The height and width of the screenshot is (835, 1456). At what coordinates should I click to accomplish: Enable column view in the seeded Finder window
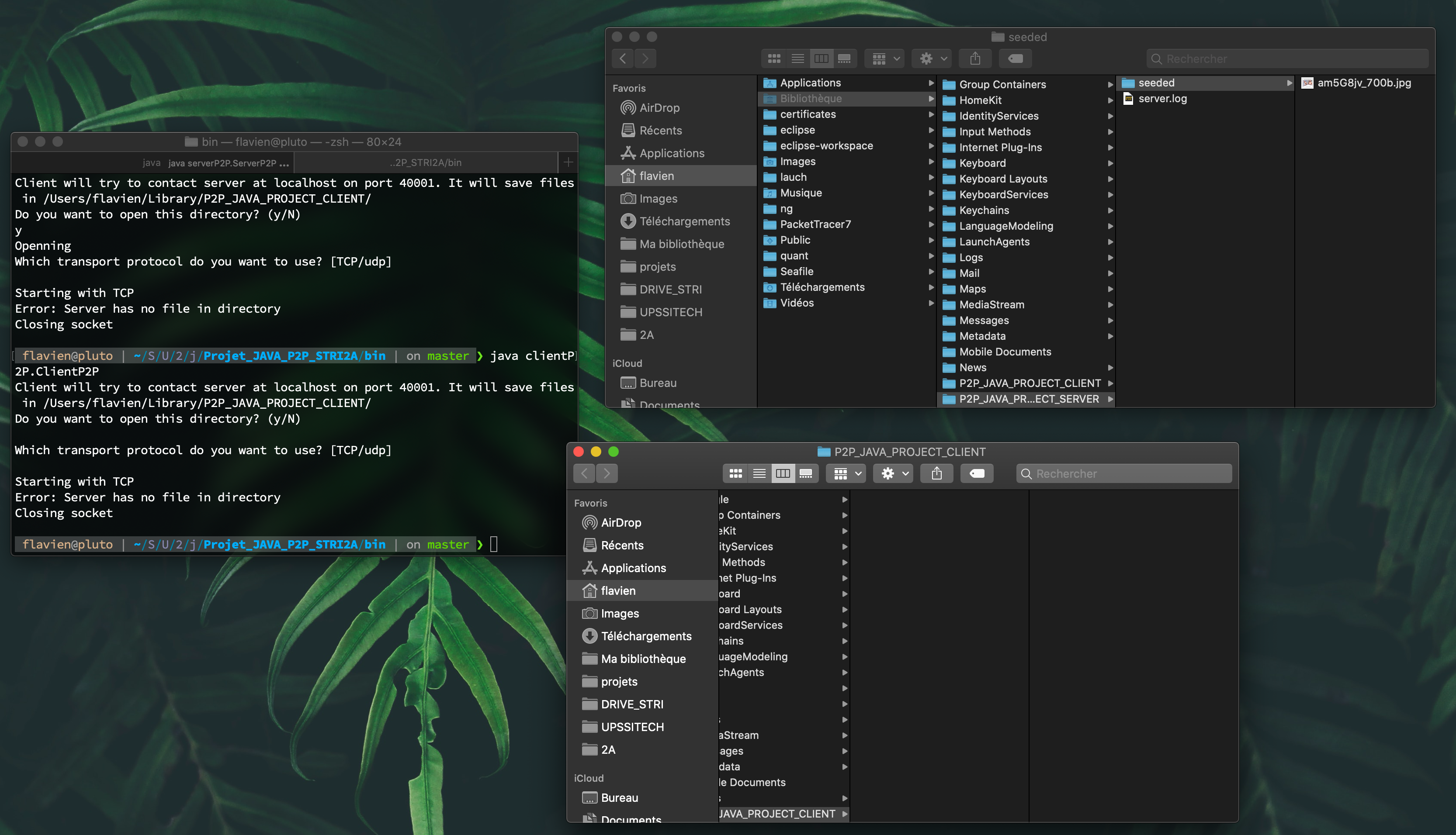click(821, 59)
